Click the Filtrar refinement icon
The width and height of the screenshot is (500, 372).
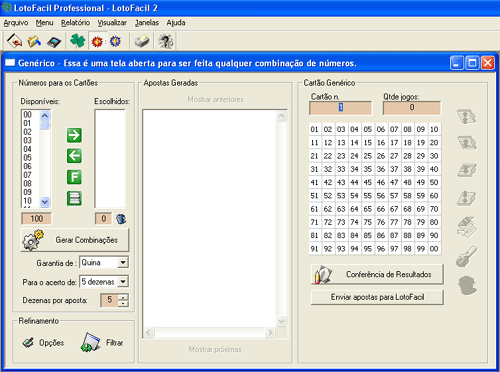pos(90,342)
